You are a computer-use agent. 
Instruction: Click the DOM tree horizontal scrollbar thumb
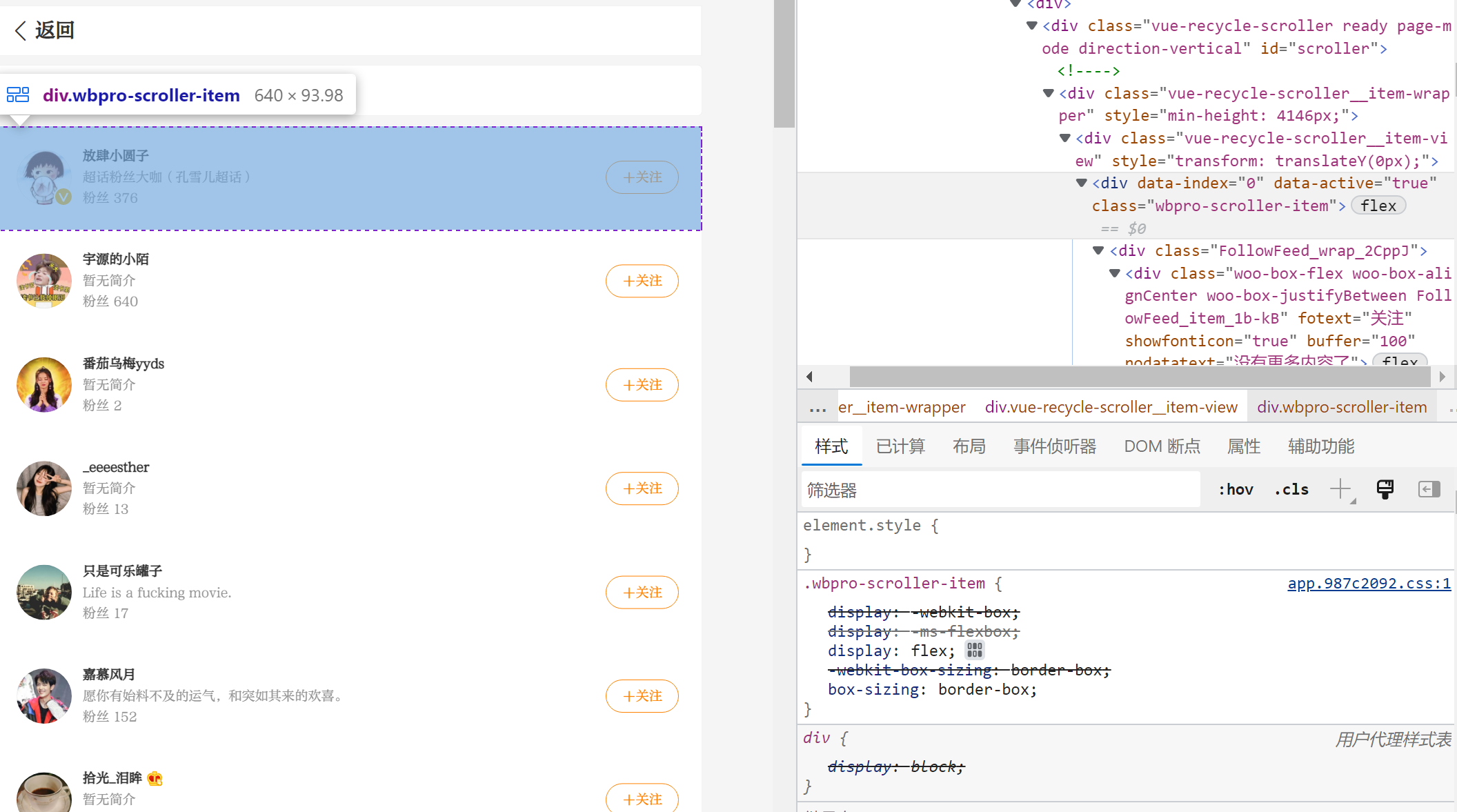point(1140,377)
